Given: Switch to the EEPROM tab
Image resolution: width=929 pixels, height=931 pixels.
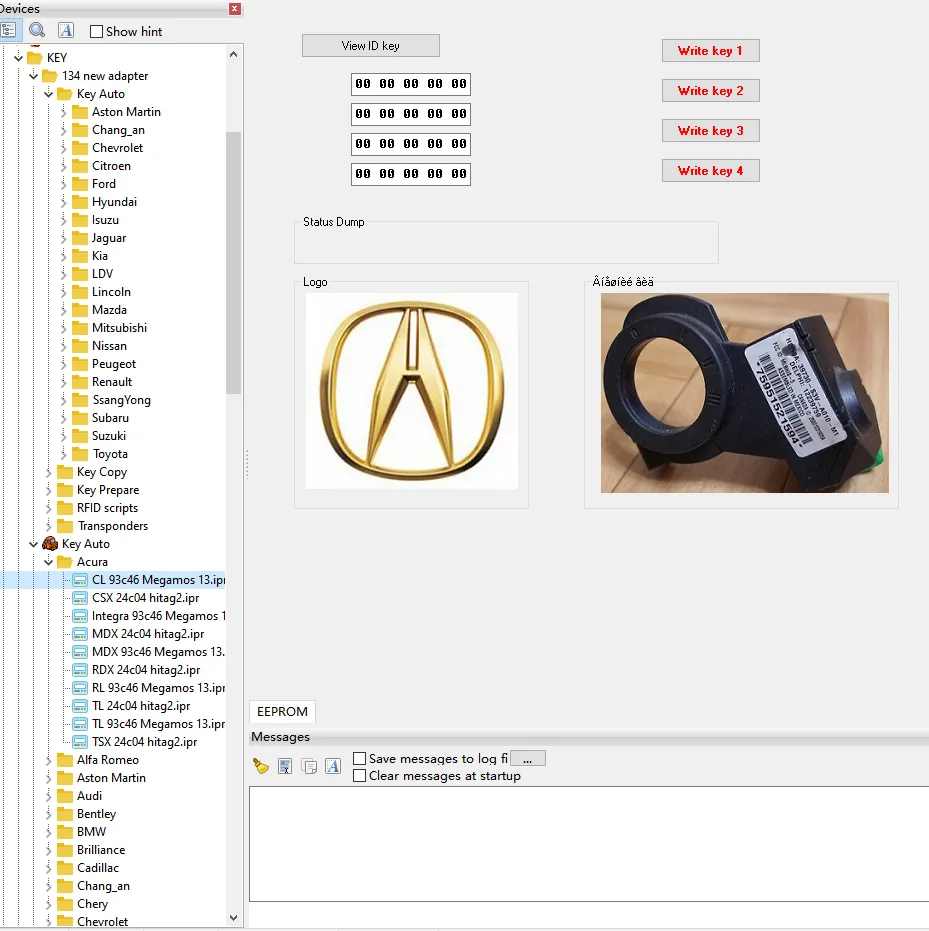Looking at the screenshot, I should tap(282, 712).
